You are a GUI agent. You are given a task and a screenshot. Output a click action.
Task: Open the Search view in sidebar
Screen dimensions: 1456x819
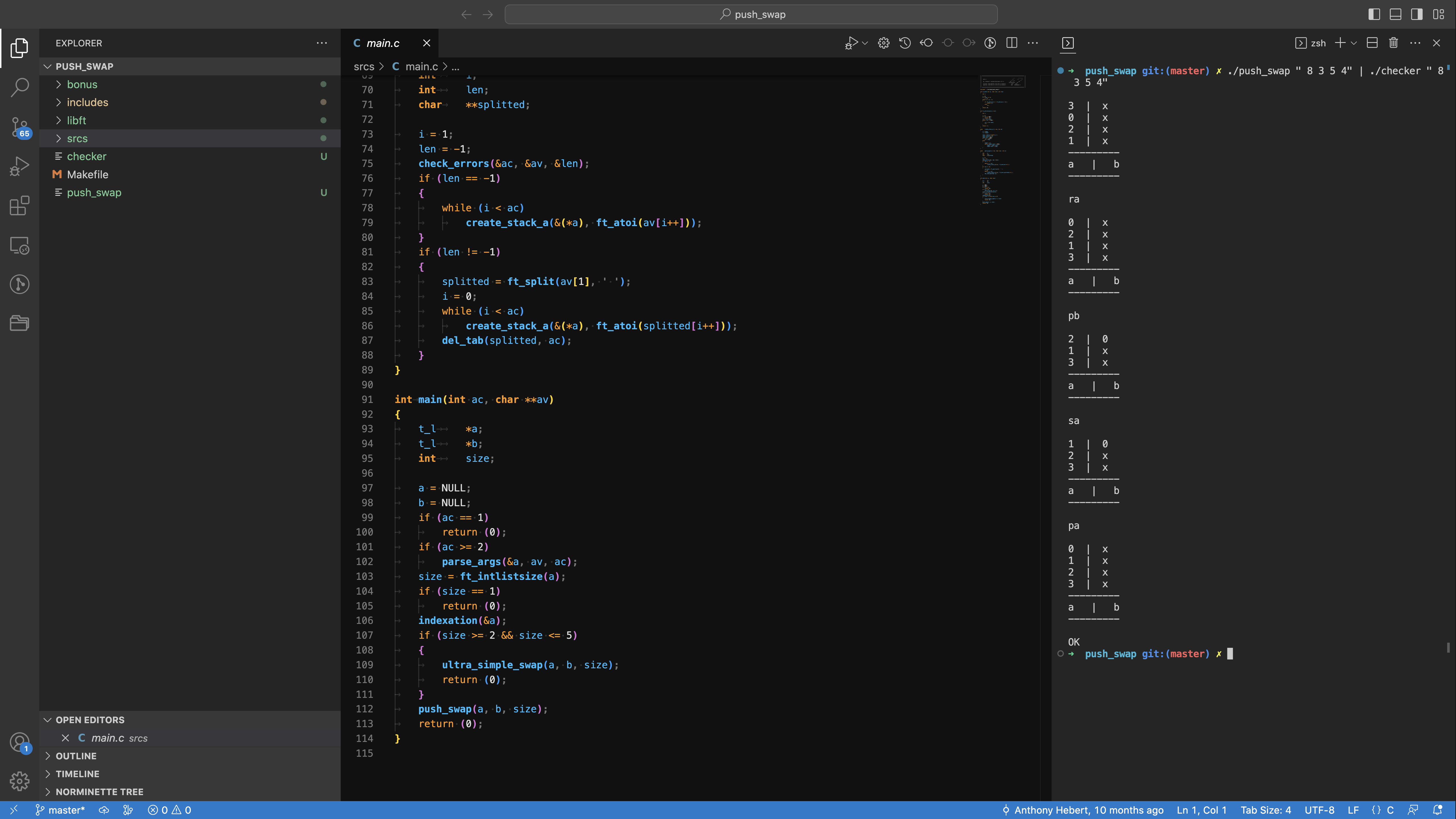coord(20,87)
